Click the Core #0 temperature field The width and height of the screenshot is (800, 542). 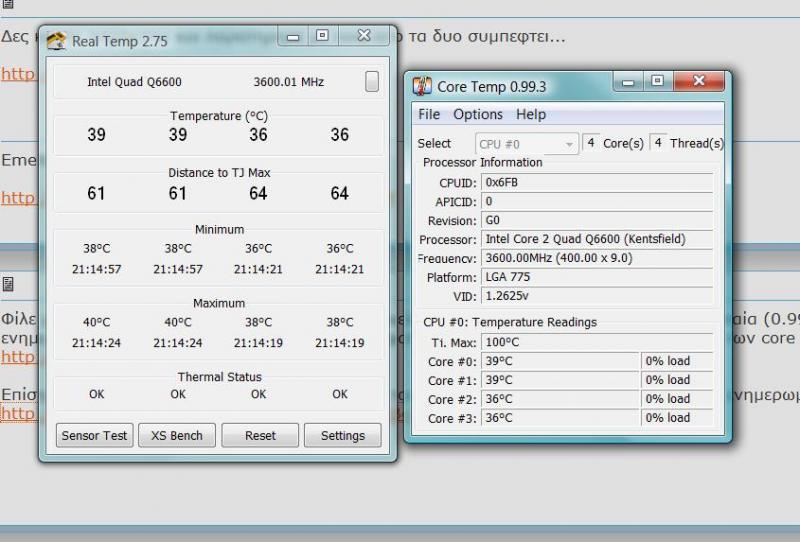(560, 361)
